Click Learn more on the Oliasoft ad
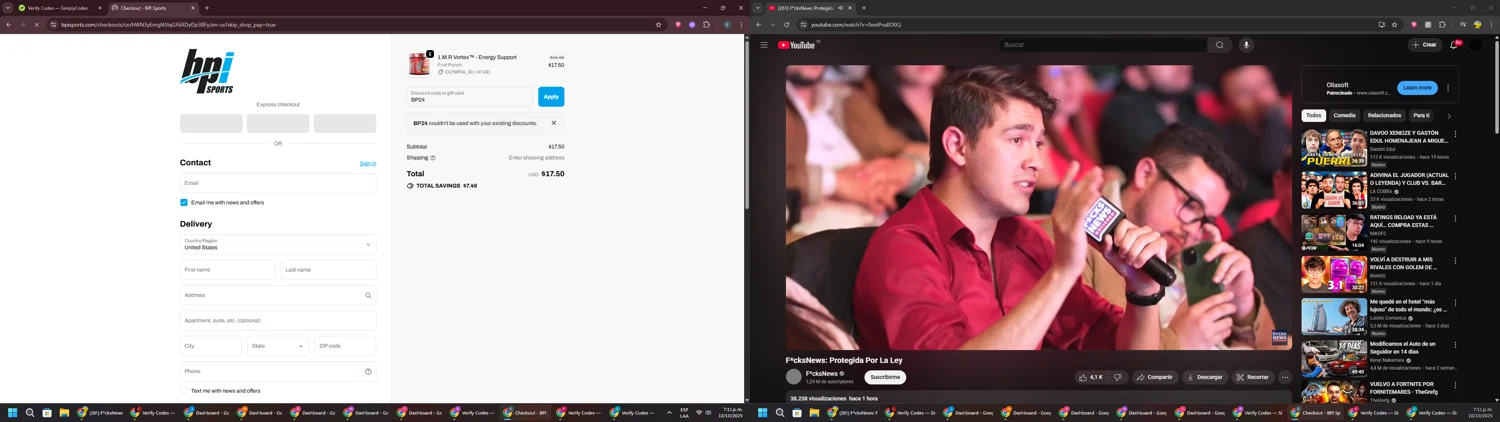The height and width of the screenshot is (422, 1500). [x=1417, y=88]
